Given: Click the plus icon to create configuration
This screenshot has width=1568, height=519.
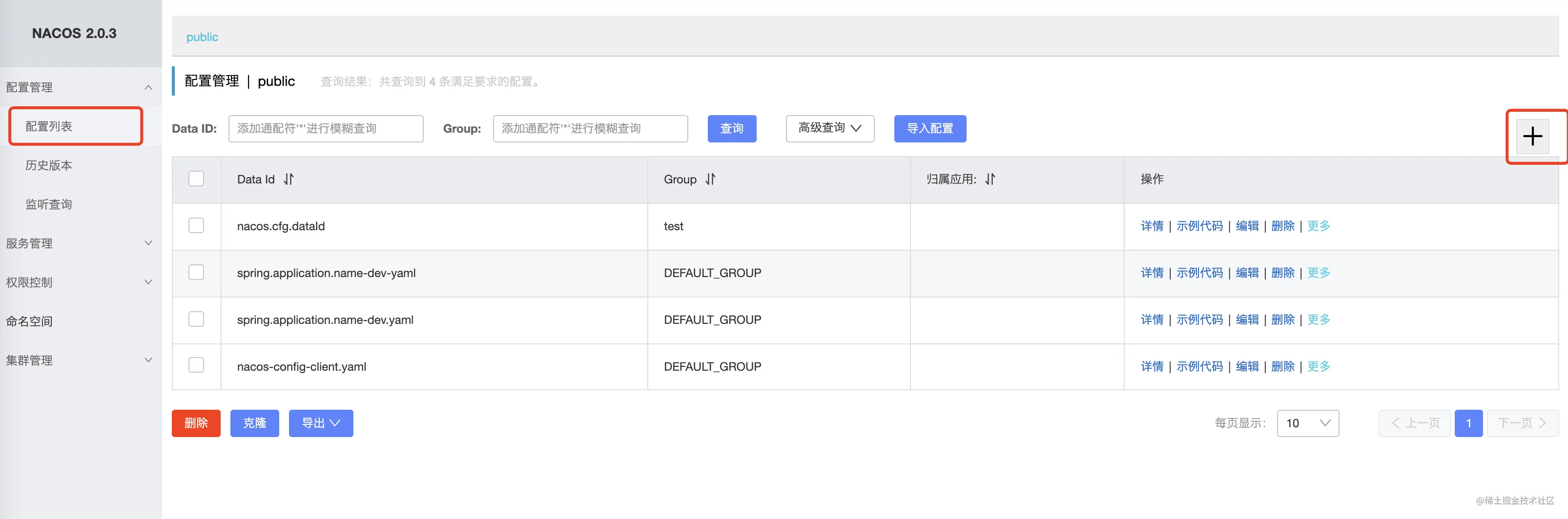Looking at the screenshot, I should (1532, 136).
